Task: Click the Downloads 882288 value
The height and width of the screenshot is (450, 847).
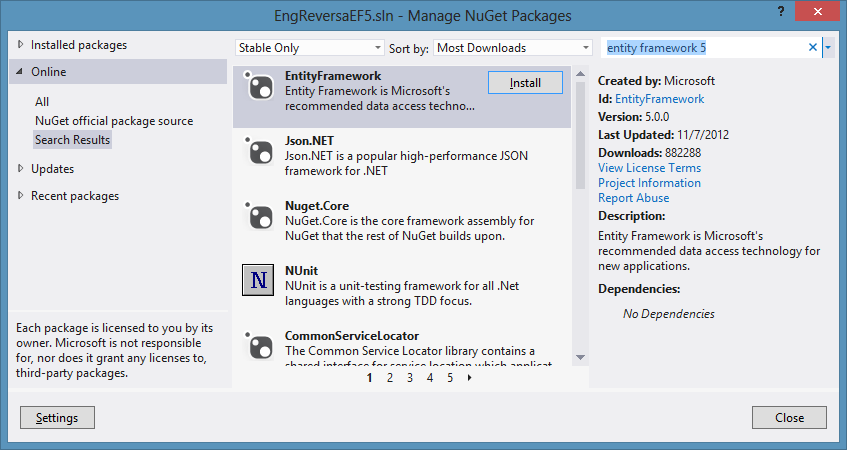Action: pyautogui.click(x=683, y=153)
